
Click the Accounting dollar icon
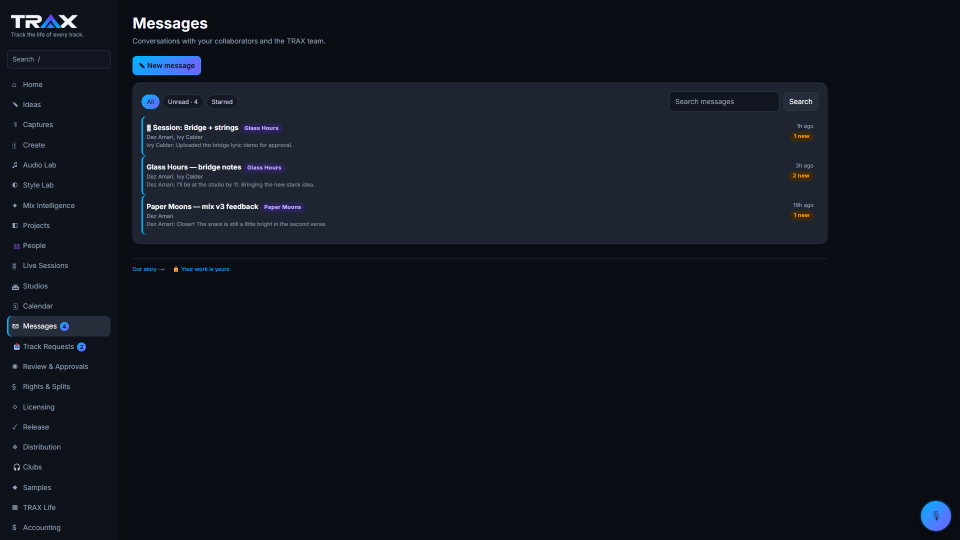15,528
